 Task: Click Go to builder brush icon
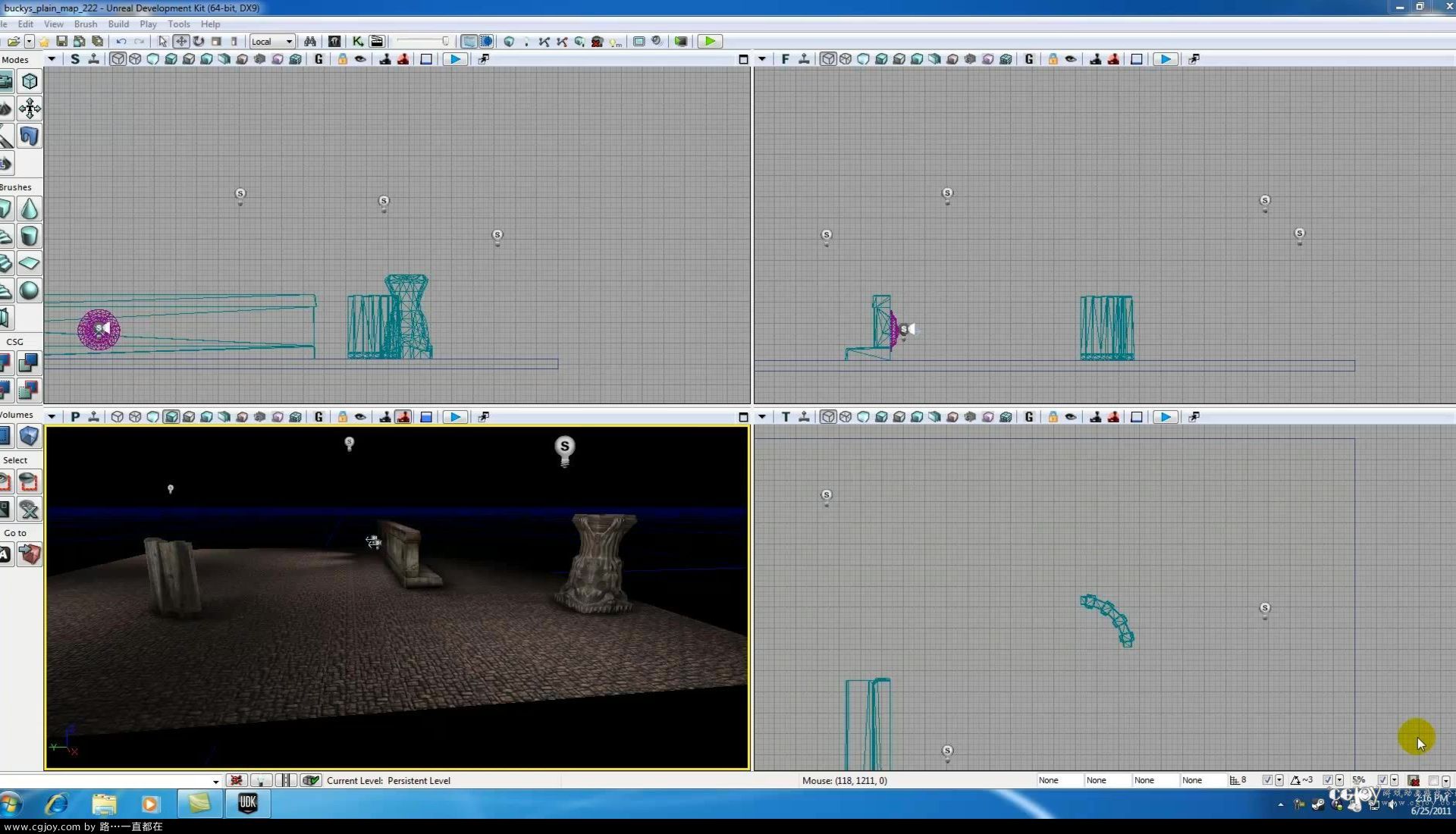coord(30,554)
